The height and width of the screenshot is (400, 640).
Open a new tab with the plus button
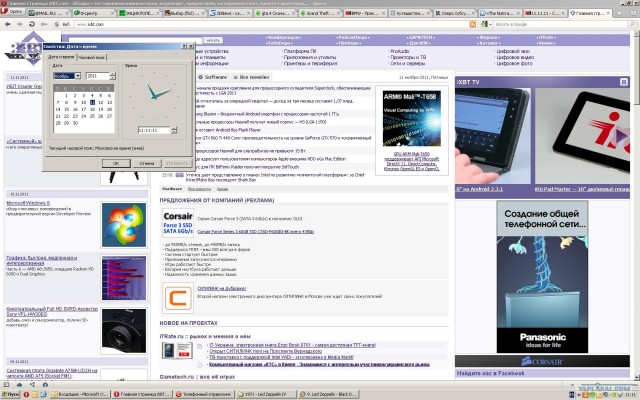[619, 13]
